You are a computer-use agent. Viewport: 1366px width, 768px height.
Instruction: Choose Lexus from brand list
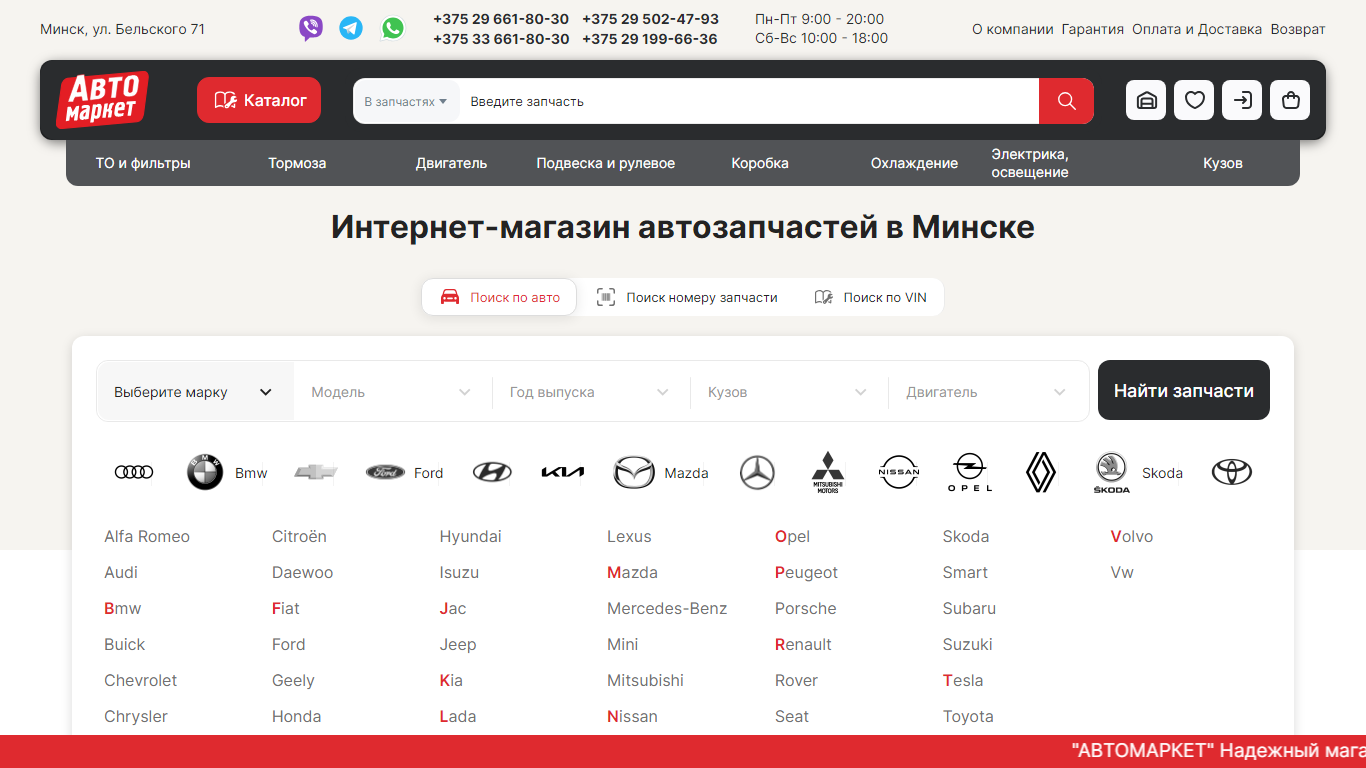point(629,536)
